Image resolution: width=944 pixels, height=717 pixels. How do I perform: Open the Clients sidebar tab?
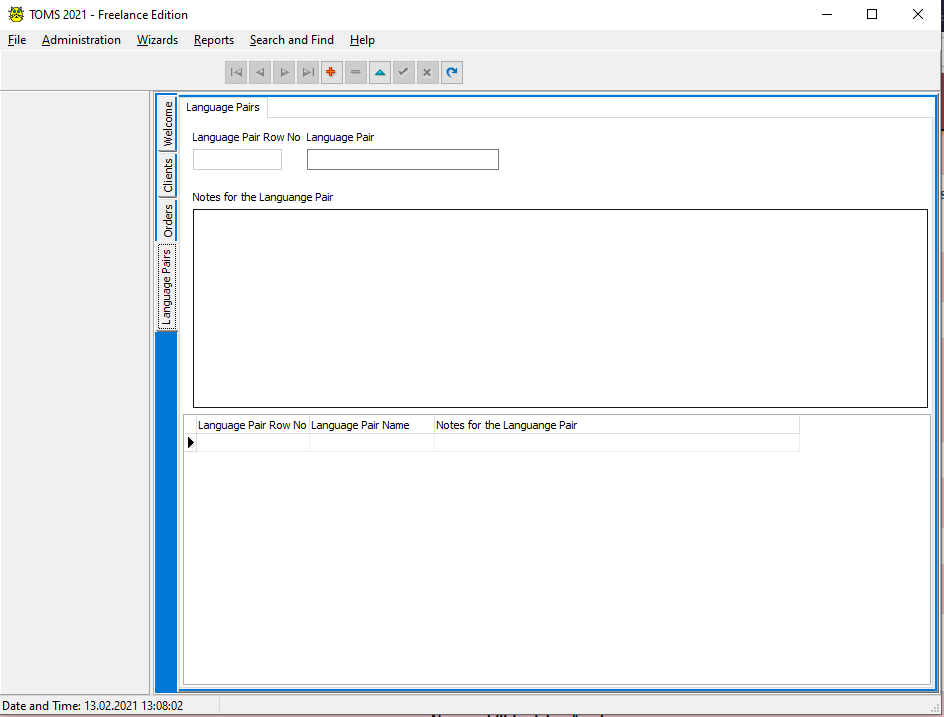[x=167, y=173]
